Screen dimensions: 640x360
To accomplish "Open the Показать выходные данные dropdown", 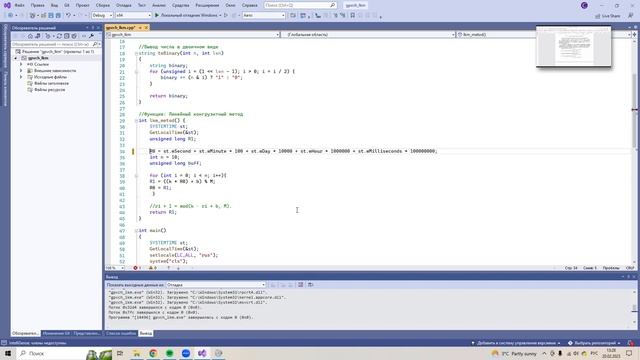I will click(216, 285).
